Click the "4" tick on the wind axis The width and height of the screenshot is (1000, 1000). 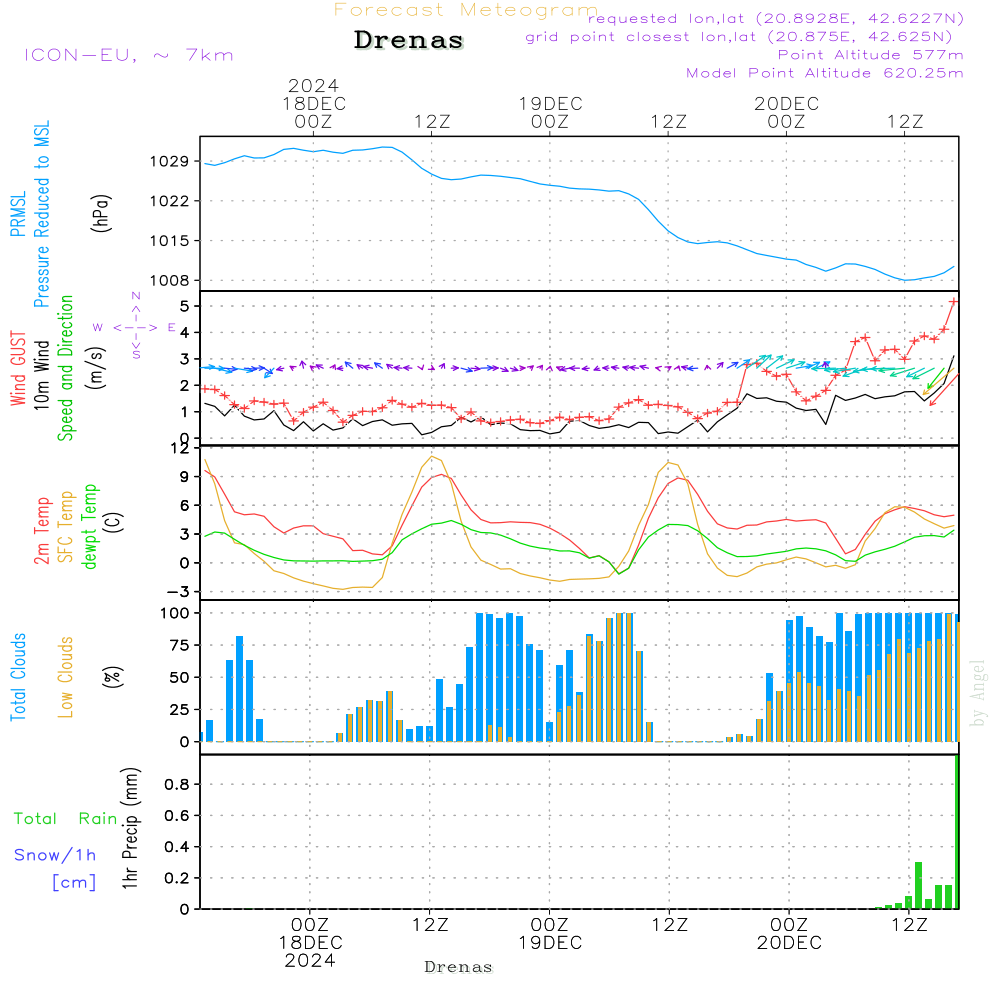(184, 332)
